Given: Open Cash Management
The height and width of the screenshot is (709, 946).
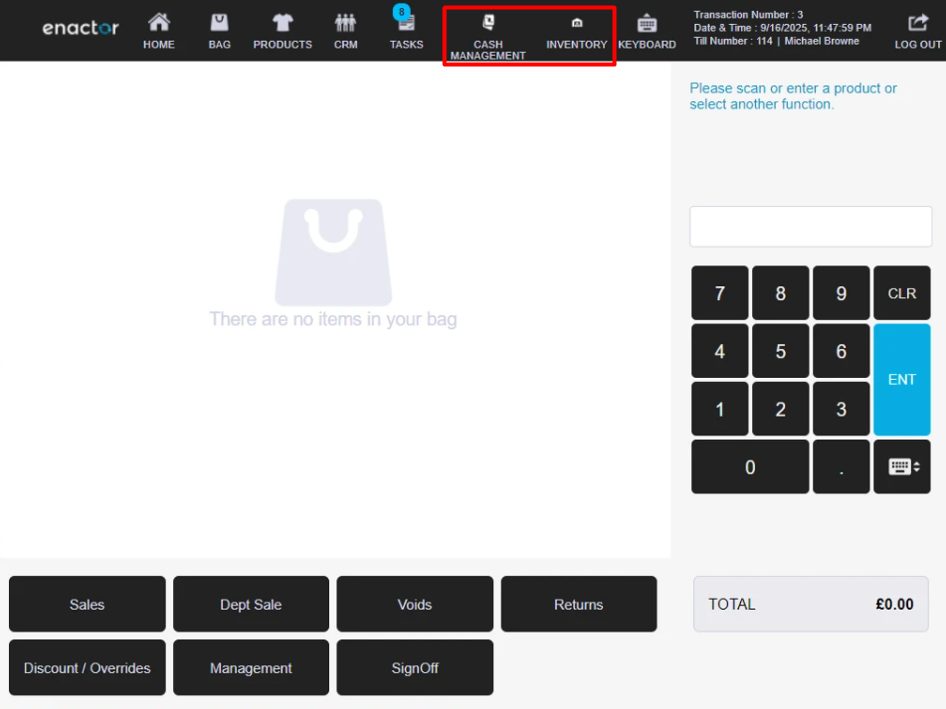Looking at the screenshot, I should coord(487,30).
